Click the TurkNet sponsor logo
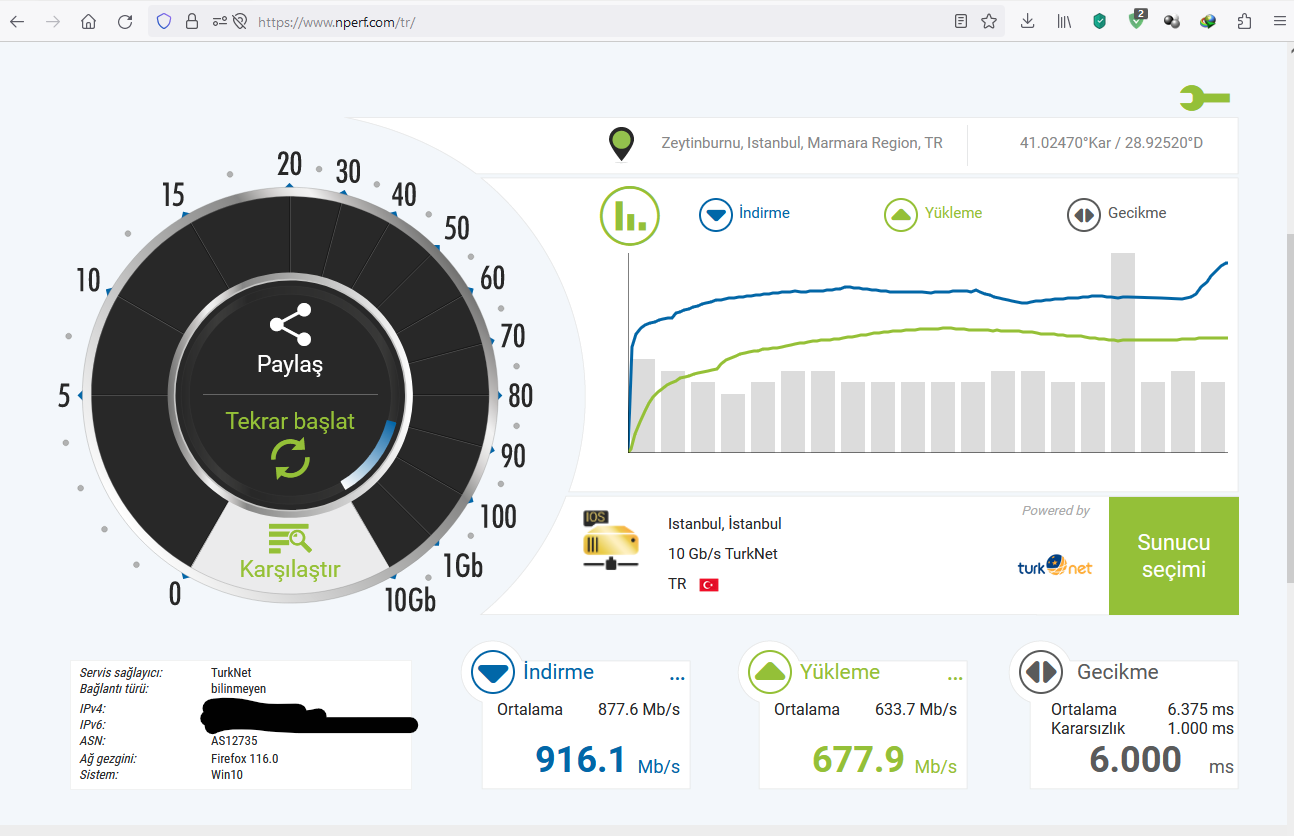 tap(1055, 566)
